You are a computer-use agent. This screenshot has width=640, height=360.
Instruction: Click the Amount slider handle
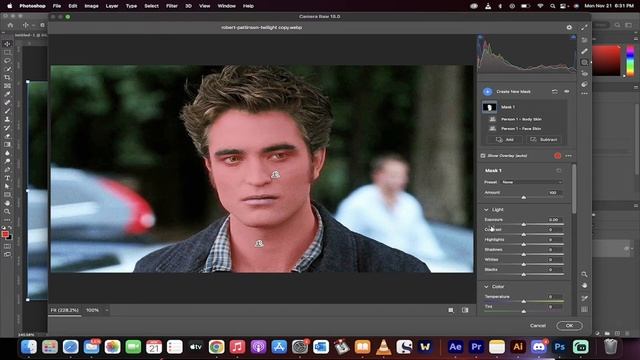524,197
